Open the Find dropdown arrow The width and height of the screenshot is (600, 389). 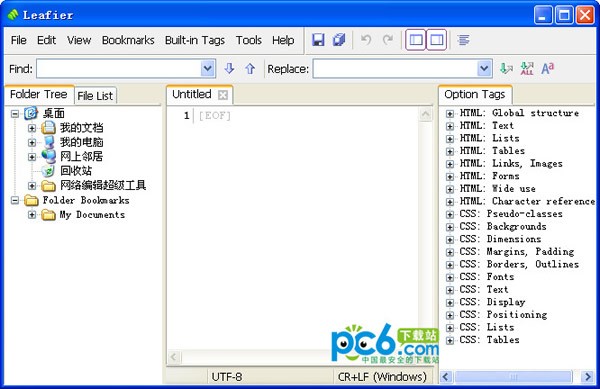coord(207,69)
